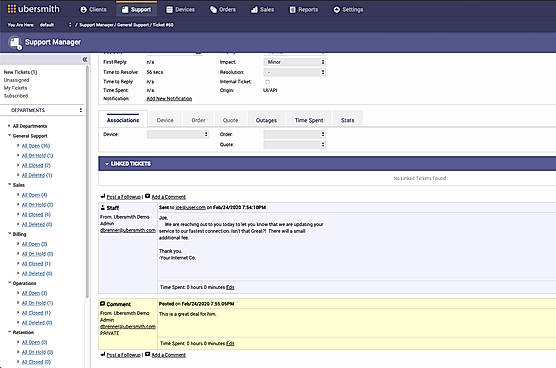This screenshot has width=556, height=368.
Task: Open the Order association dropdown
Action: 295,134
